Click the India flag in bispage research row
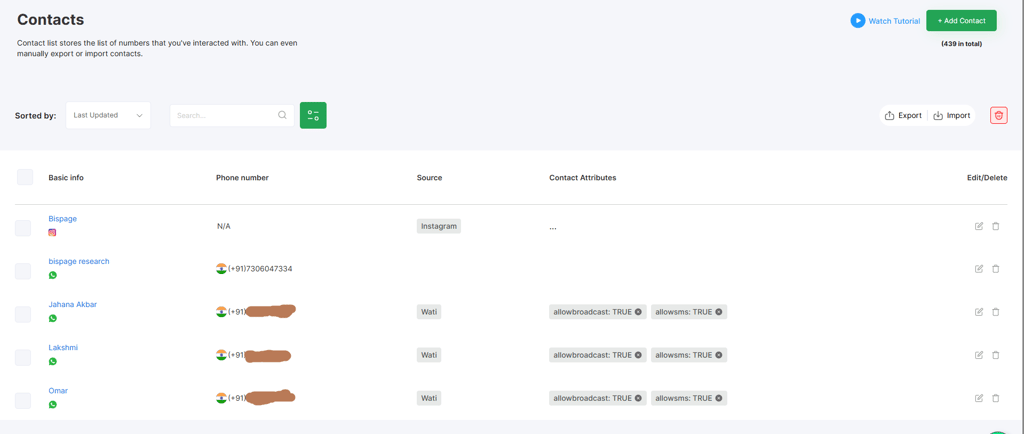 221,269
